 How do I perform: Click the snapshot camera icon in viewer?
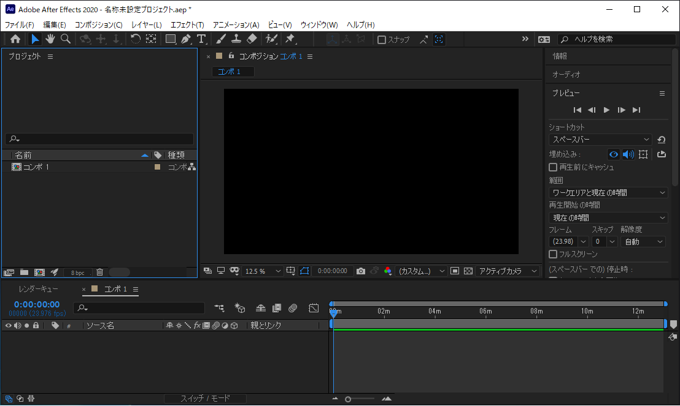pyautogui.click(x=361, y=271)
